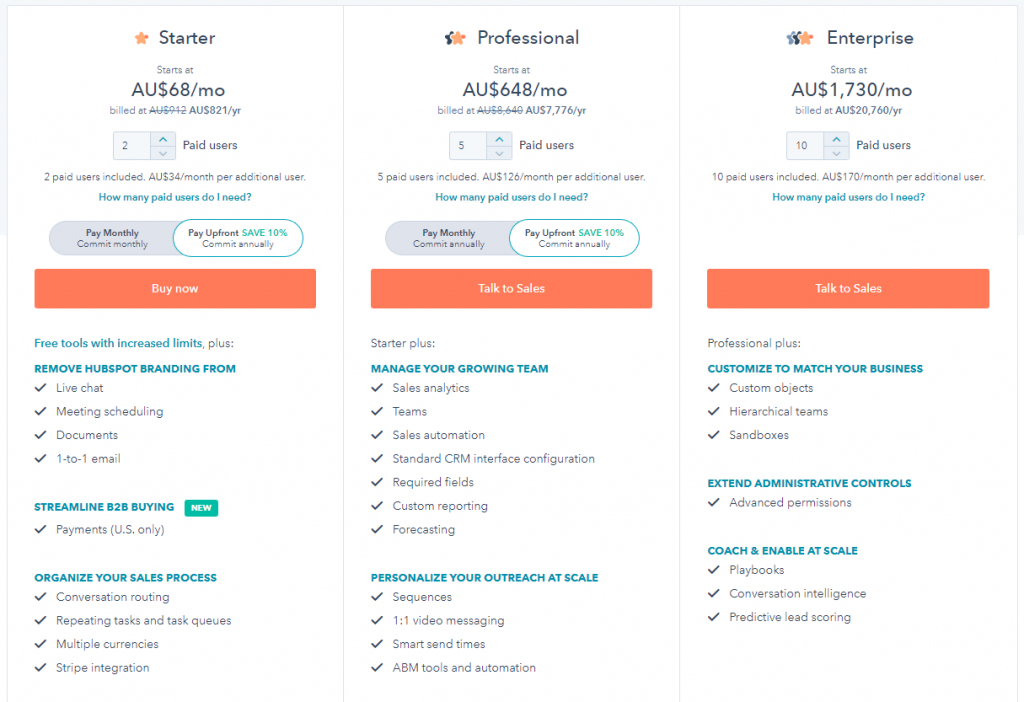1024x702 pixels.
Task: Click the NEW badge next to Streamline B2B Buying
Action: pyautogui.click(x=201, y=508)
